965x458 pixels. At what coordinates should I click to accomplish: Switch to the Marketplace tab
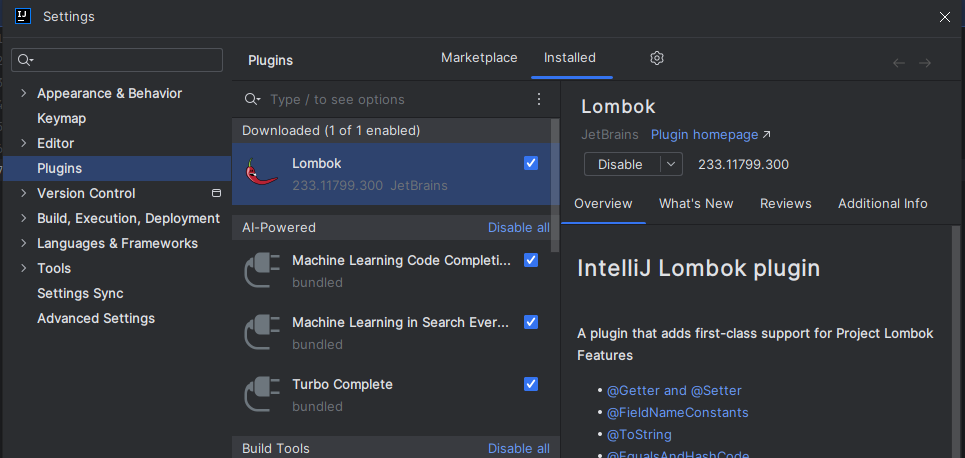coord(479,58)
